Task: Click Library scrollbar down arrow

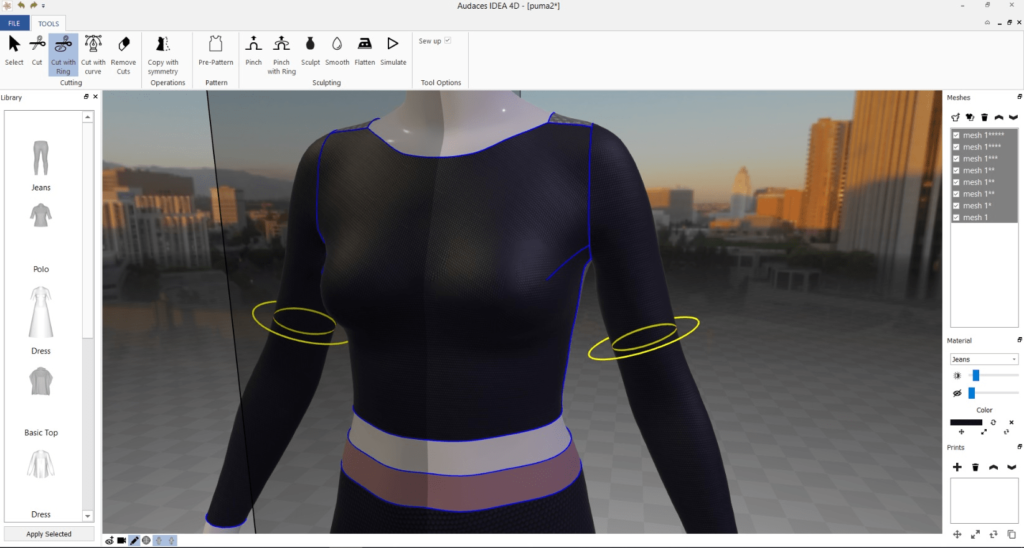Action: pos(88,516)
